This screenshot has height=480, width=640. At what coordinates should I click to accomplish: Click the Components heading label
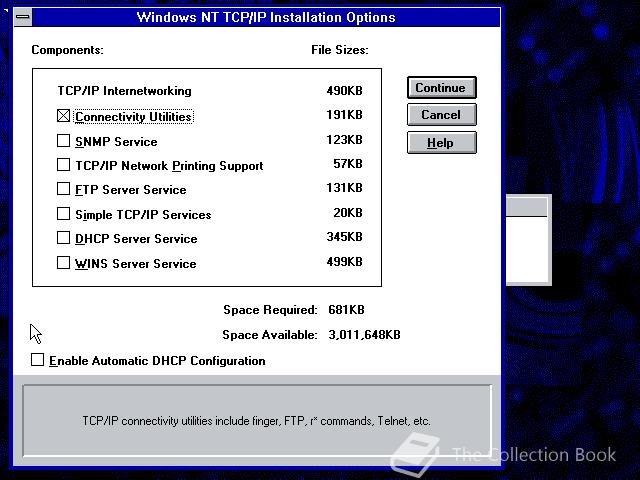coord(67,50)
